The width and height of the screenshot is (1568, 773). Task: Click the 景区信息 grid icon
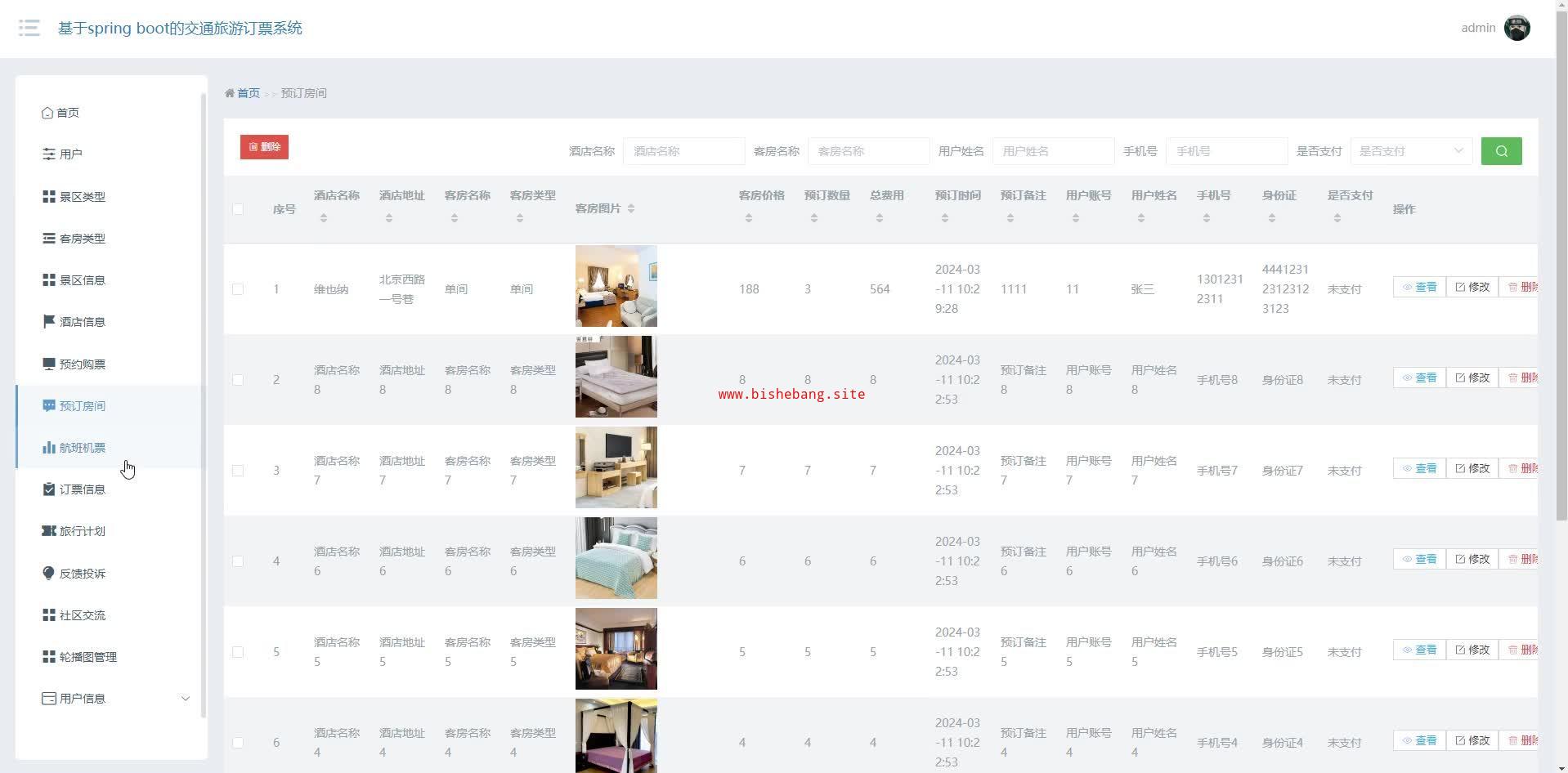coord(49,280)
